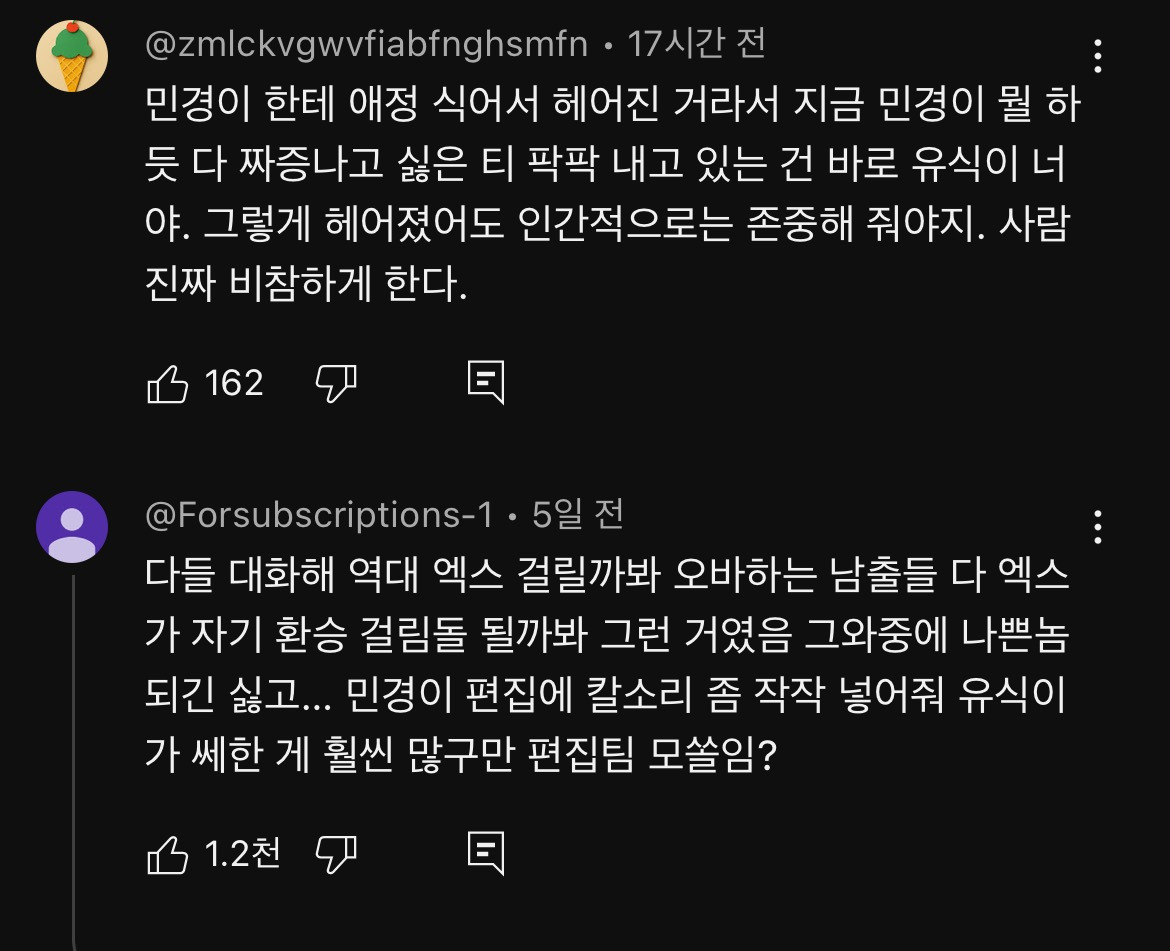Dislike the comment with 162 likes
The width and height of the screenshot is (1170, 951).
click(336, 383)
